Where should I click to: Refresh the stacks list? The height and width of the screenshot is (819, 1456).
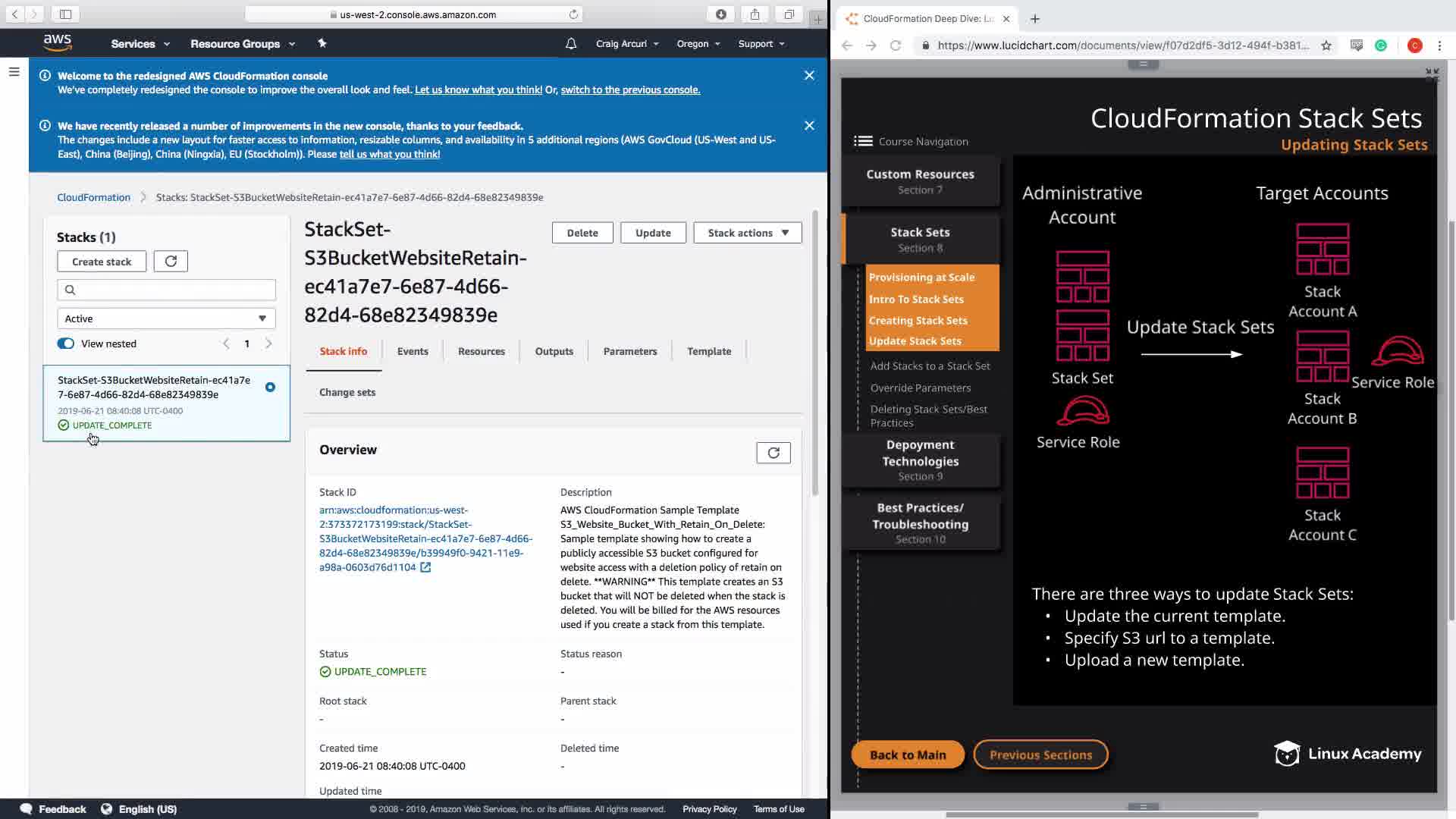point(171,262)
